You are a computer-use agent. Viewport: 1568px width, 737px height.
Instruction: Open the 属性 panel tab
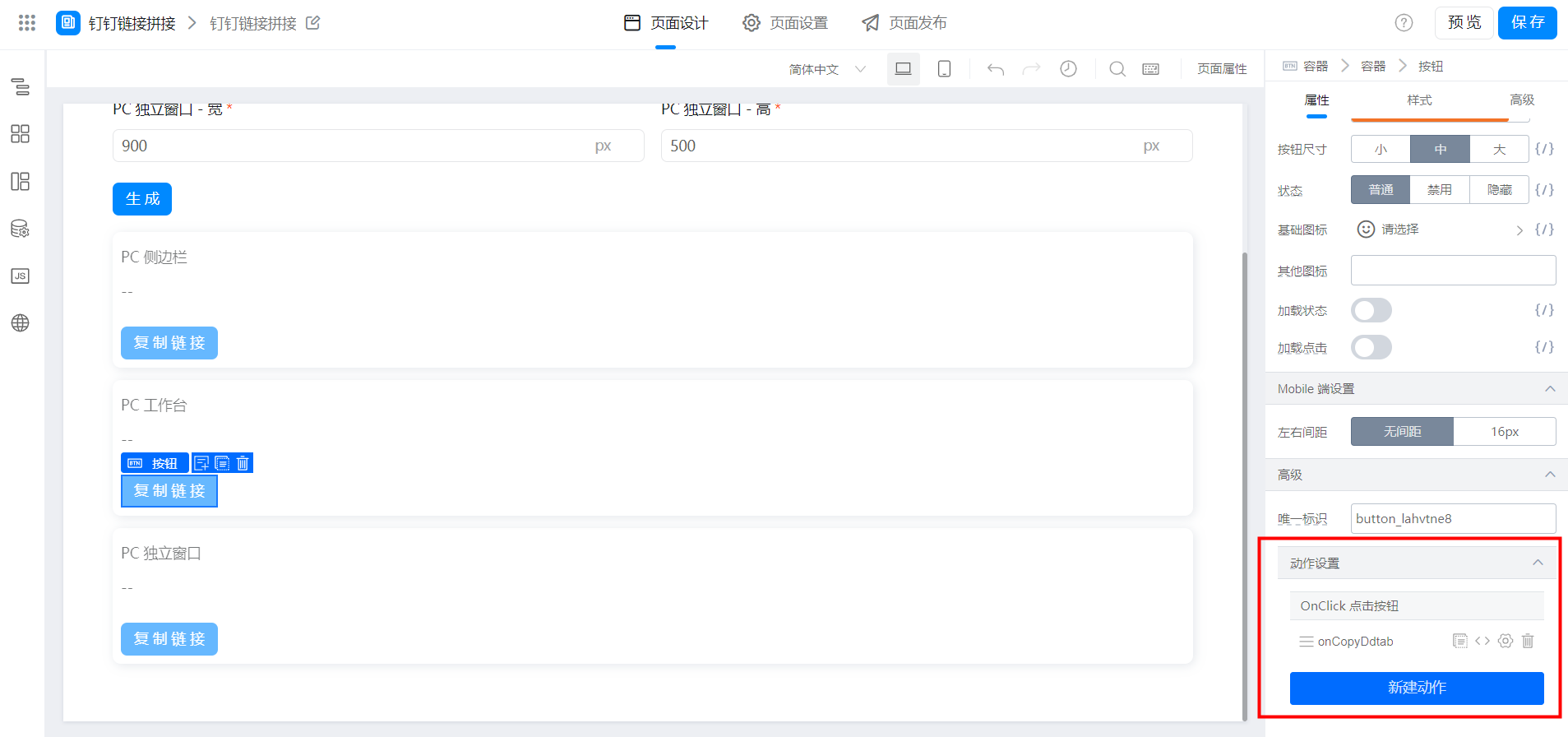(1316, 100)
